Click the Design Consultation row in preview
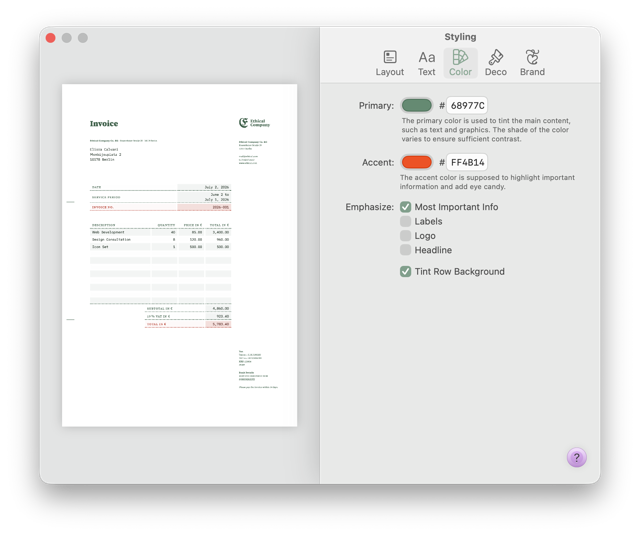This screenshot has width=640, height=536. (x=160, y=240)
